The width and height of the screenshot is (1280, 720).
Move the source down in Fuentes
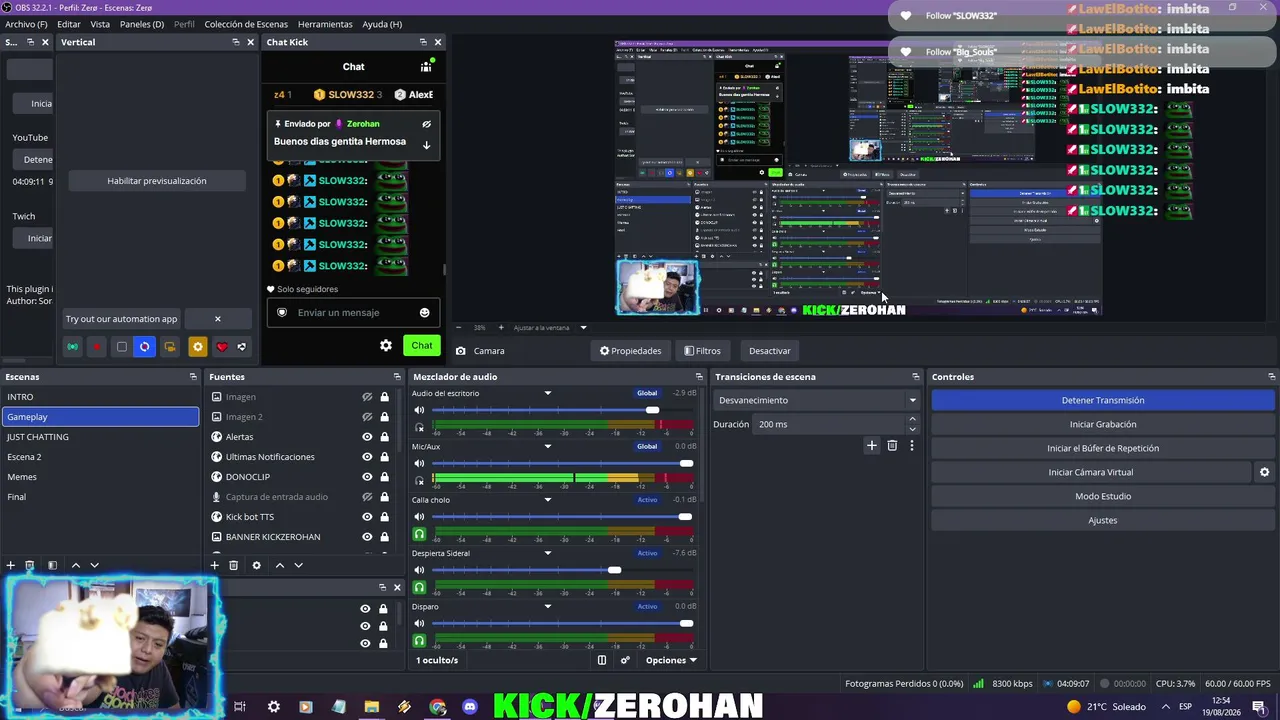coord(298,565)
